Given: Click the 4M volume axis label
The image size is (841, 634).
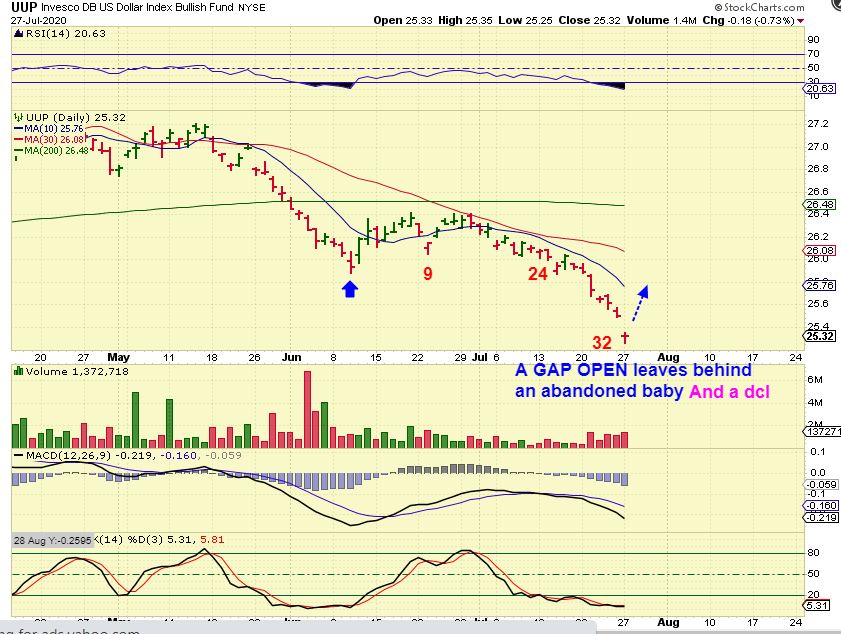Looking at the screenshot, I should pos(815,402).
